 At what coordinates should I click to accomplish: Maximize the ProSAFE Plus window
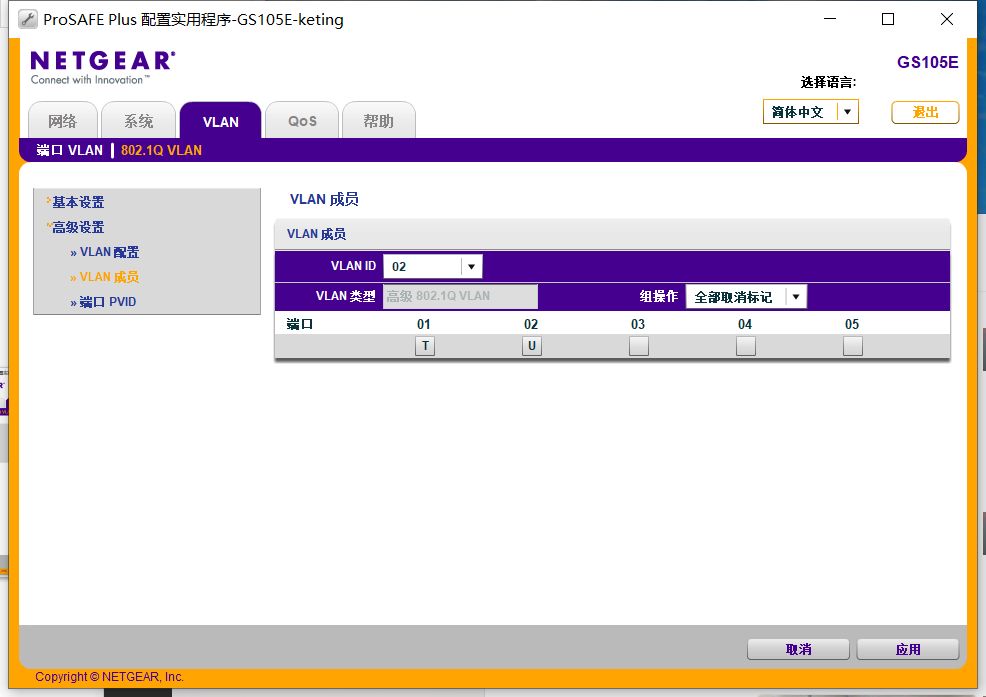[x=888, y=19]
